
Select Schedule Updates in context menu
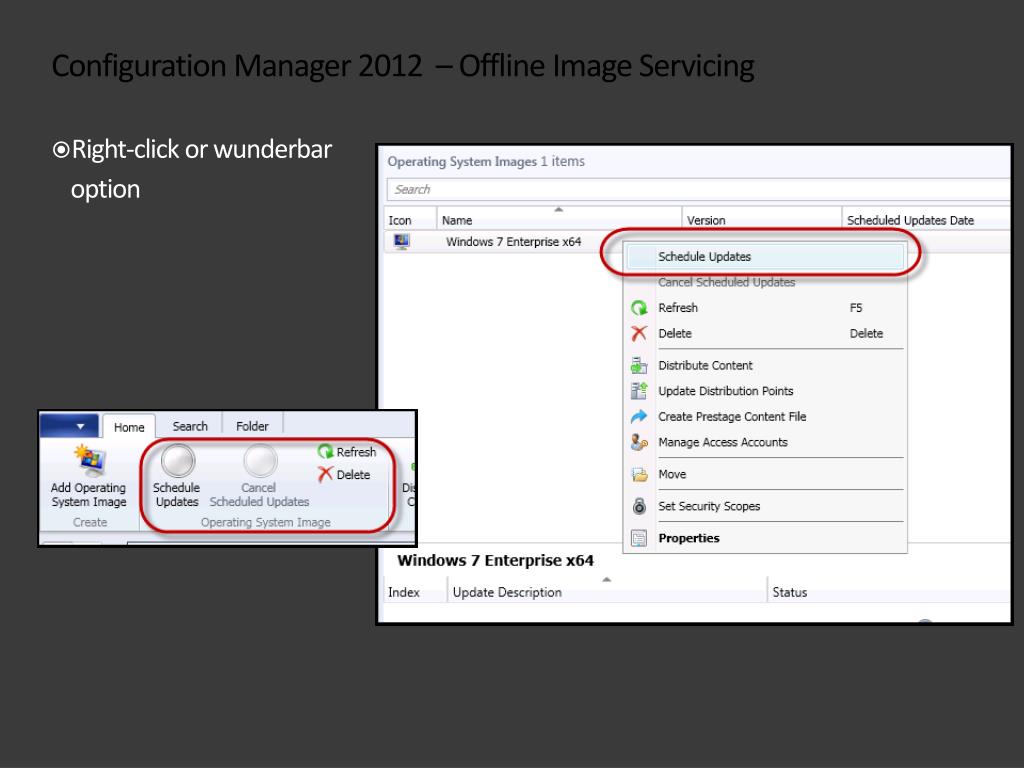pyautogui.click(x=765, y=257)
